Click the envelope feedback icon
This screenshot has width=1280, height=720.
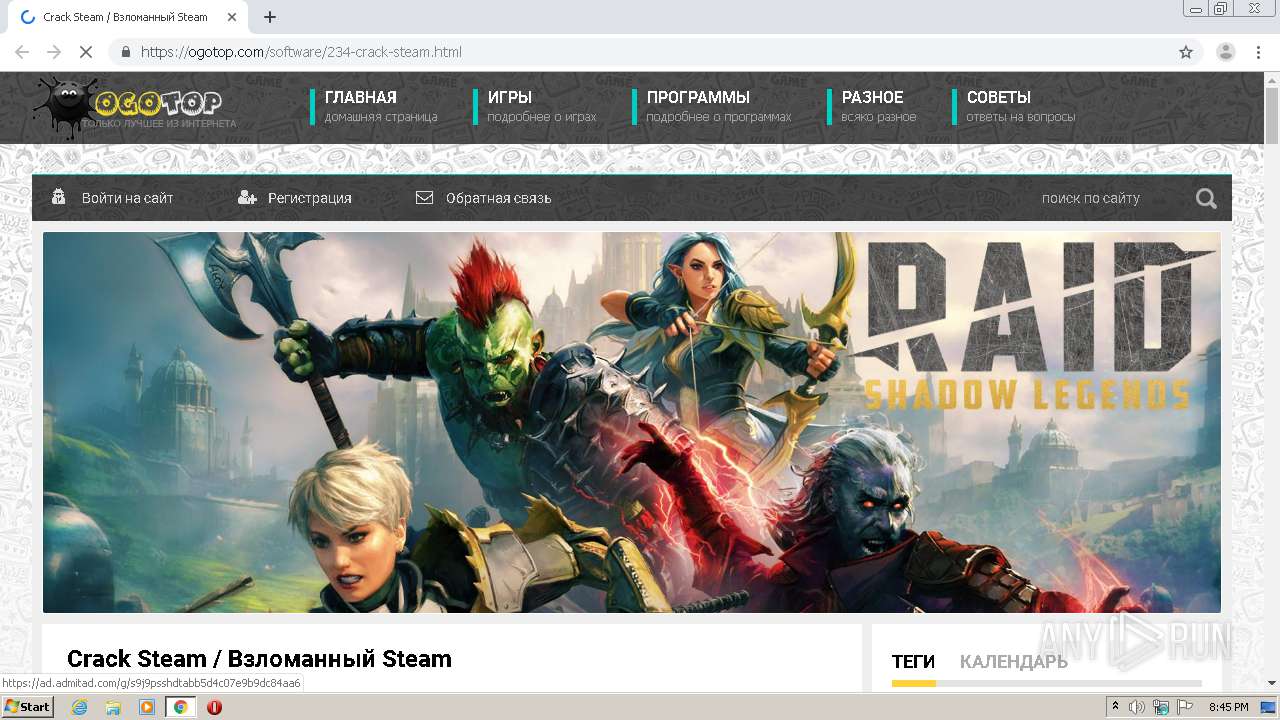click(x=424, y=198)
